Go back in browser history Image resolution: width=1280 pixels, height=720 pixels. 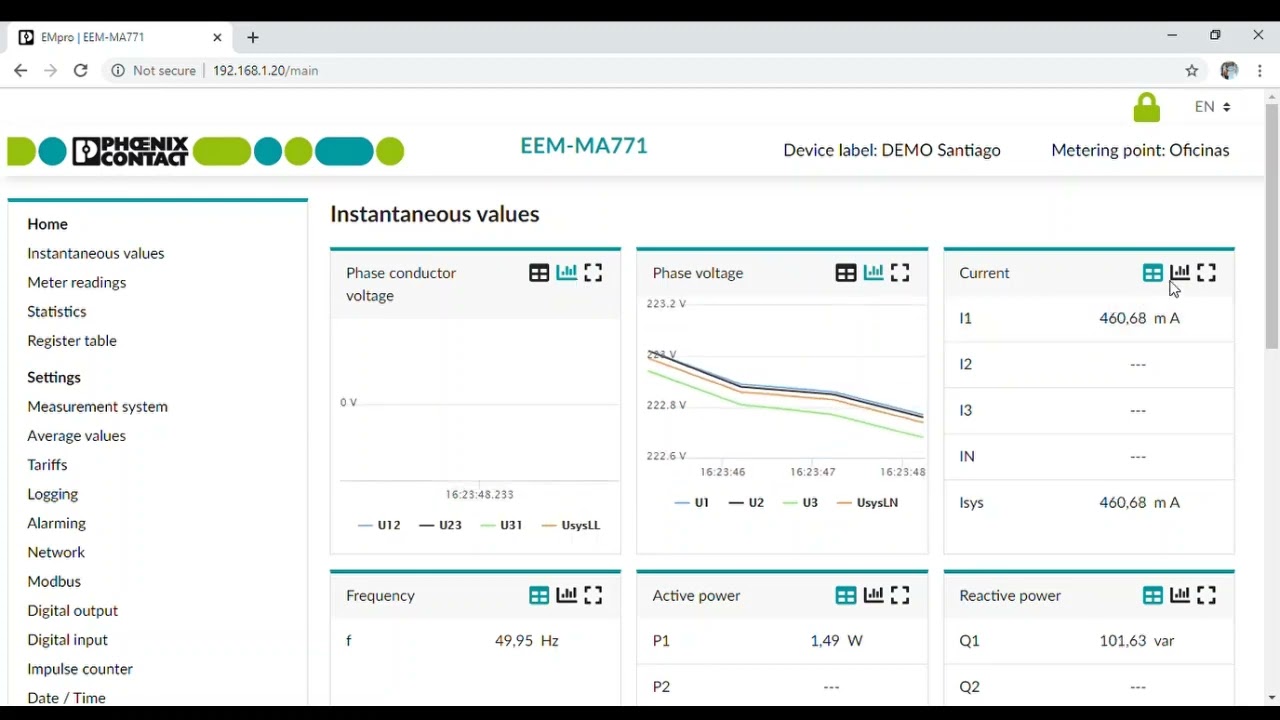click(x=20, y=70)
